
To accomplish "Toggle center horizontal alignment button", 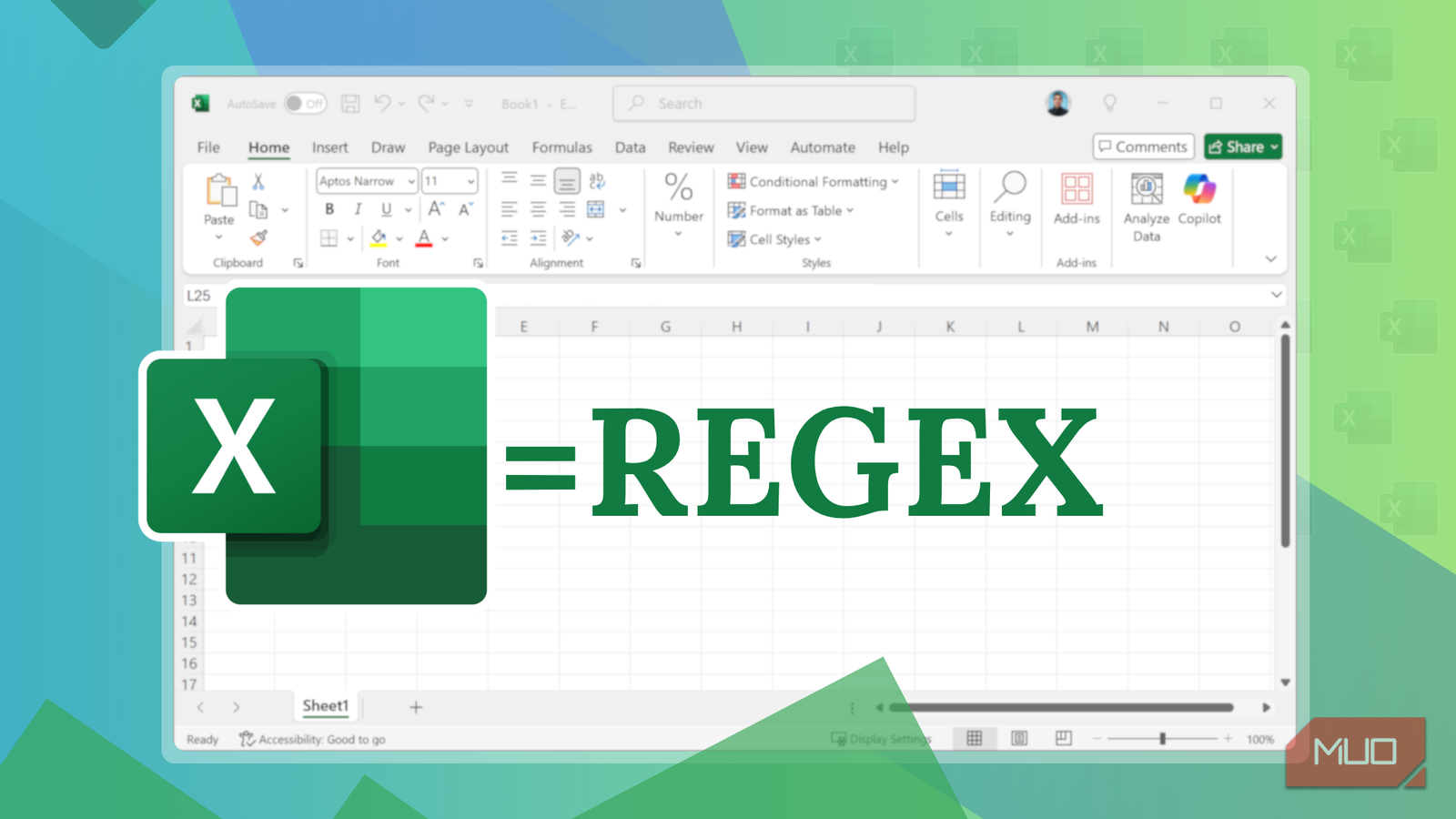I will click(x=539, y=209).
